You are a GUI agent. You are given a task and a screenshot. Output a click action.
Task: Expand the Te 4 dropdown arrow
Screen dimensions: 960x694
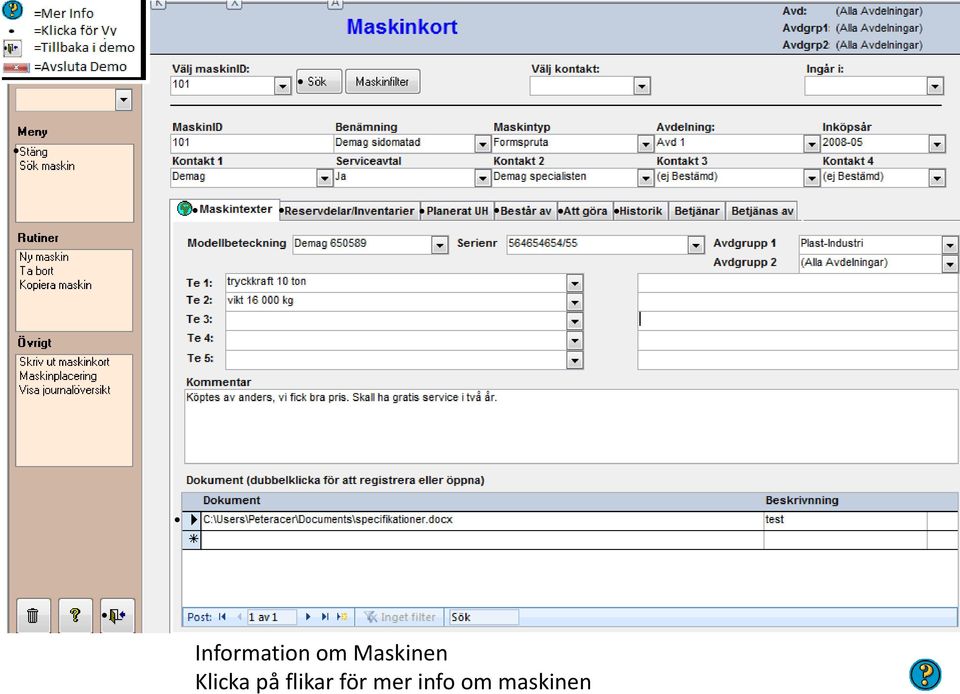tap(574, 340)
